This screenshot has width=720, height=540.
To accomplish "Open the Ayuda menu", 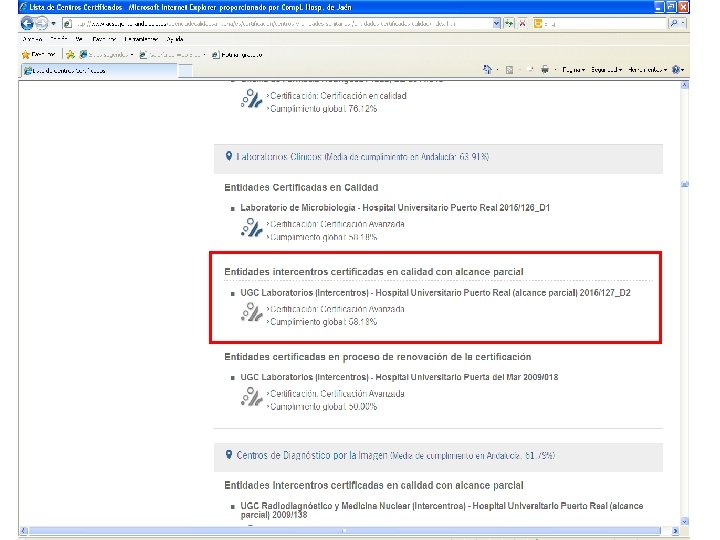I will [175, 39].
